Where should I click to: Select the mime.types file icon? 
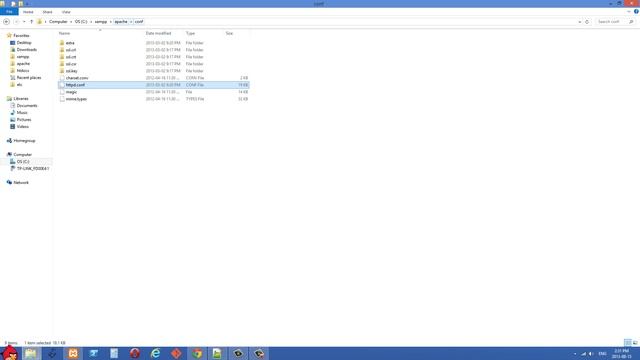tap(62, 99)
